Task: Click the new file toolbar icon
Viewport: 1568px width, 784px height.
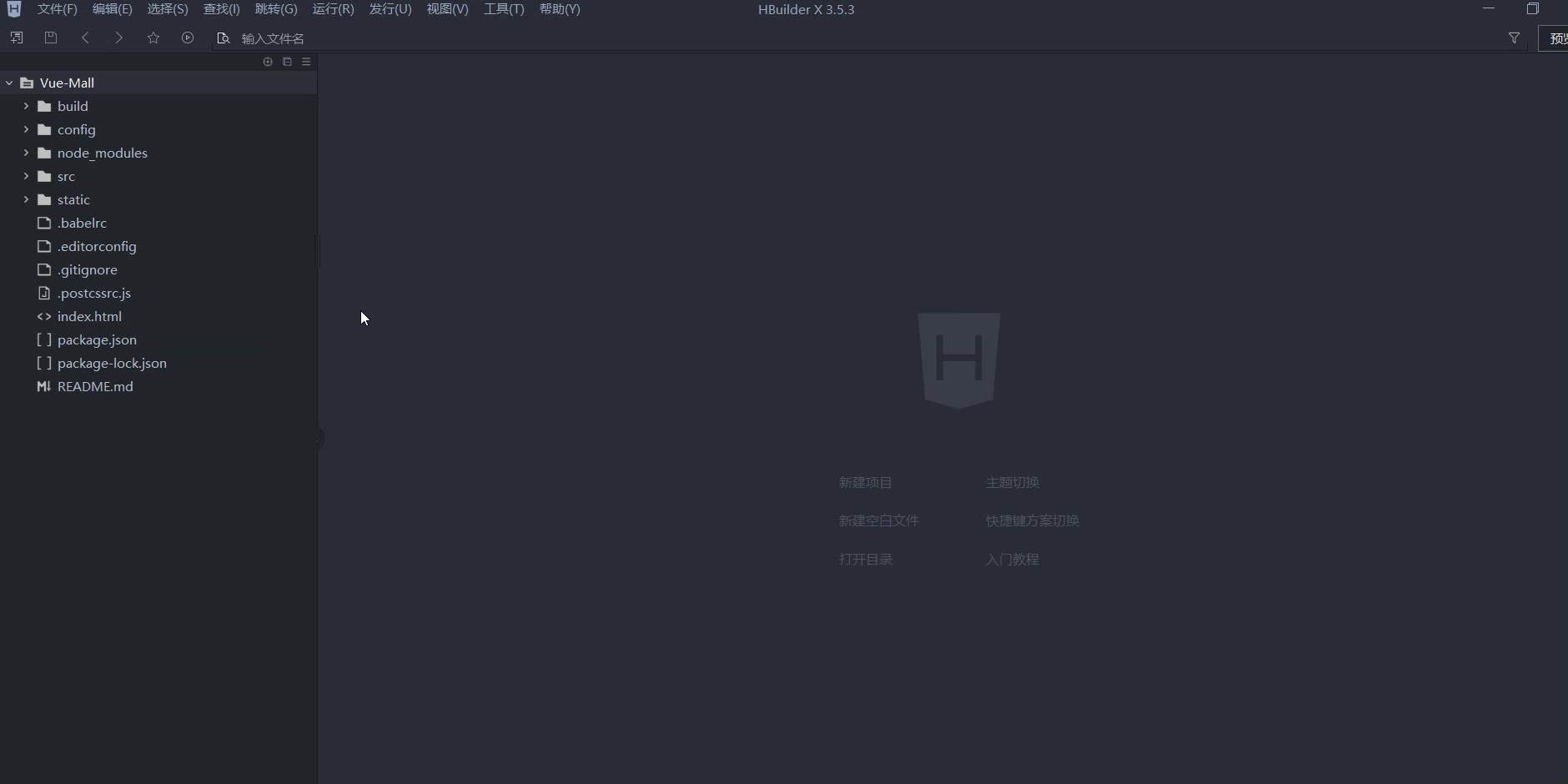Action: [16, 38]
